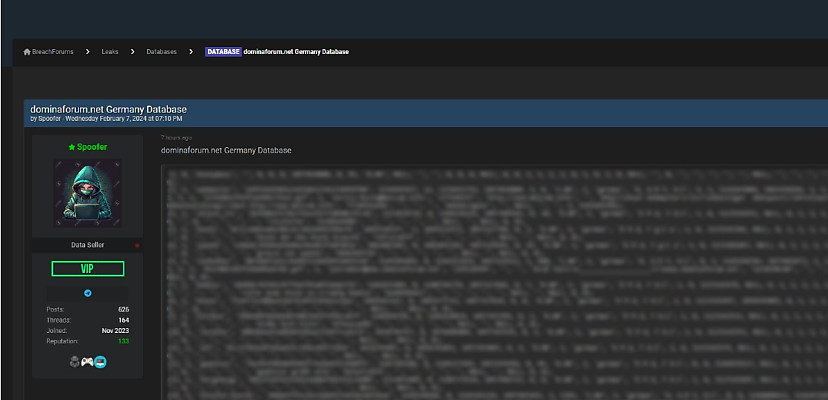The image size is (828, 400).
Task: Click the purple DATABASE tag label
Action: [223, 52]
